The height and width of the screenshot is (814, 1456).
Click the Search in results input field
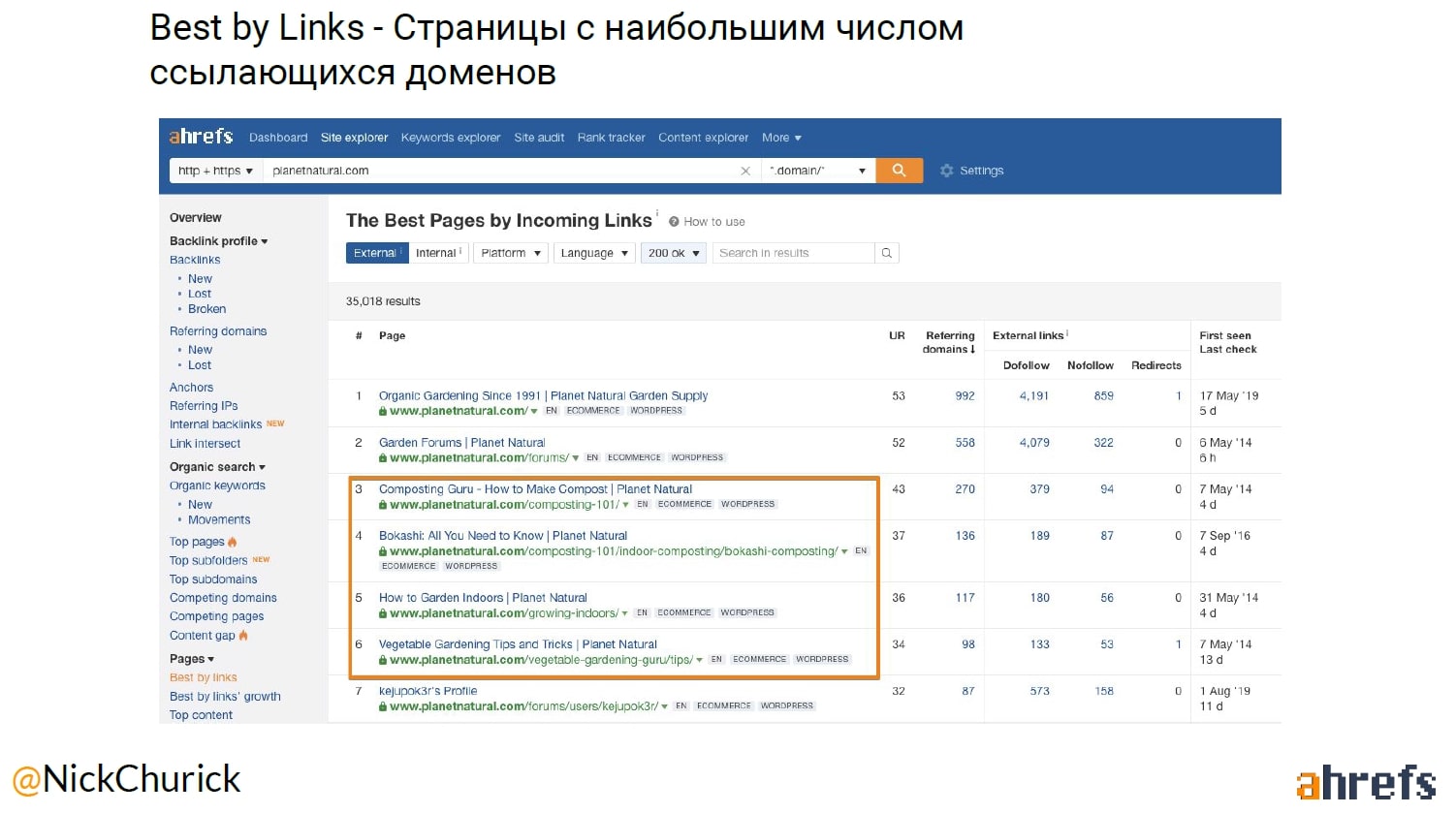coord(792,253)
